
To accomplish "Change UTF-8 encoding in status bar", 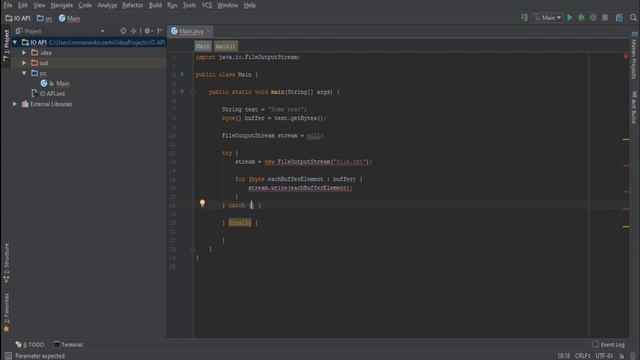I will pos(604,356).
